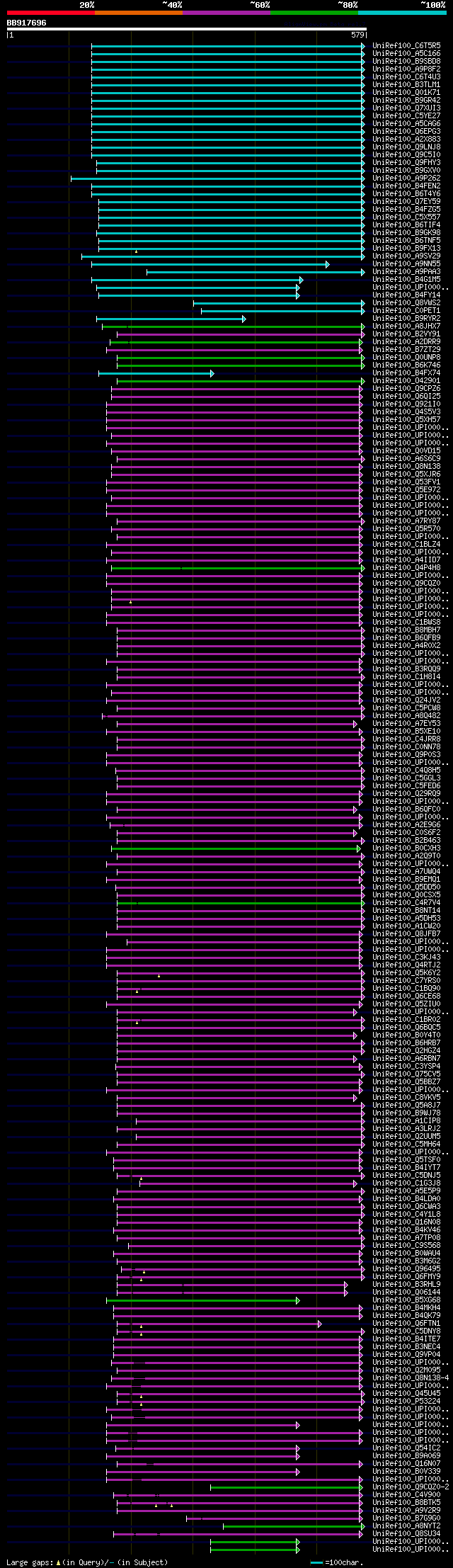The height and width of the screenshot is (1568, 453).
Task: Select label UniRef100_A9PAA3
Action: coord(406,272)
